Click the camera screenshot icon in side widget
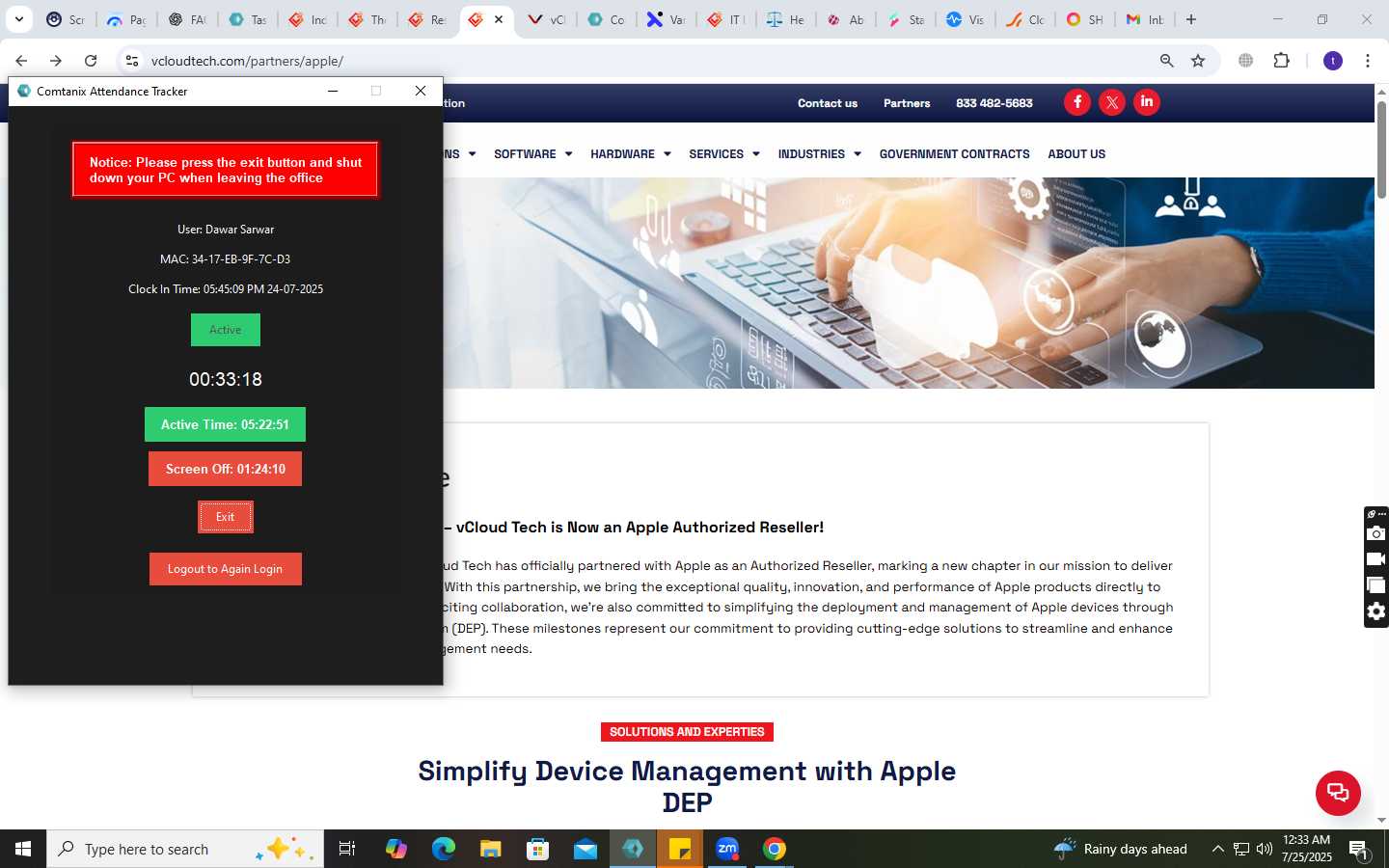This screenshot has height=868, width=1389. [x=1376, y=533]
